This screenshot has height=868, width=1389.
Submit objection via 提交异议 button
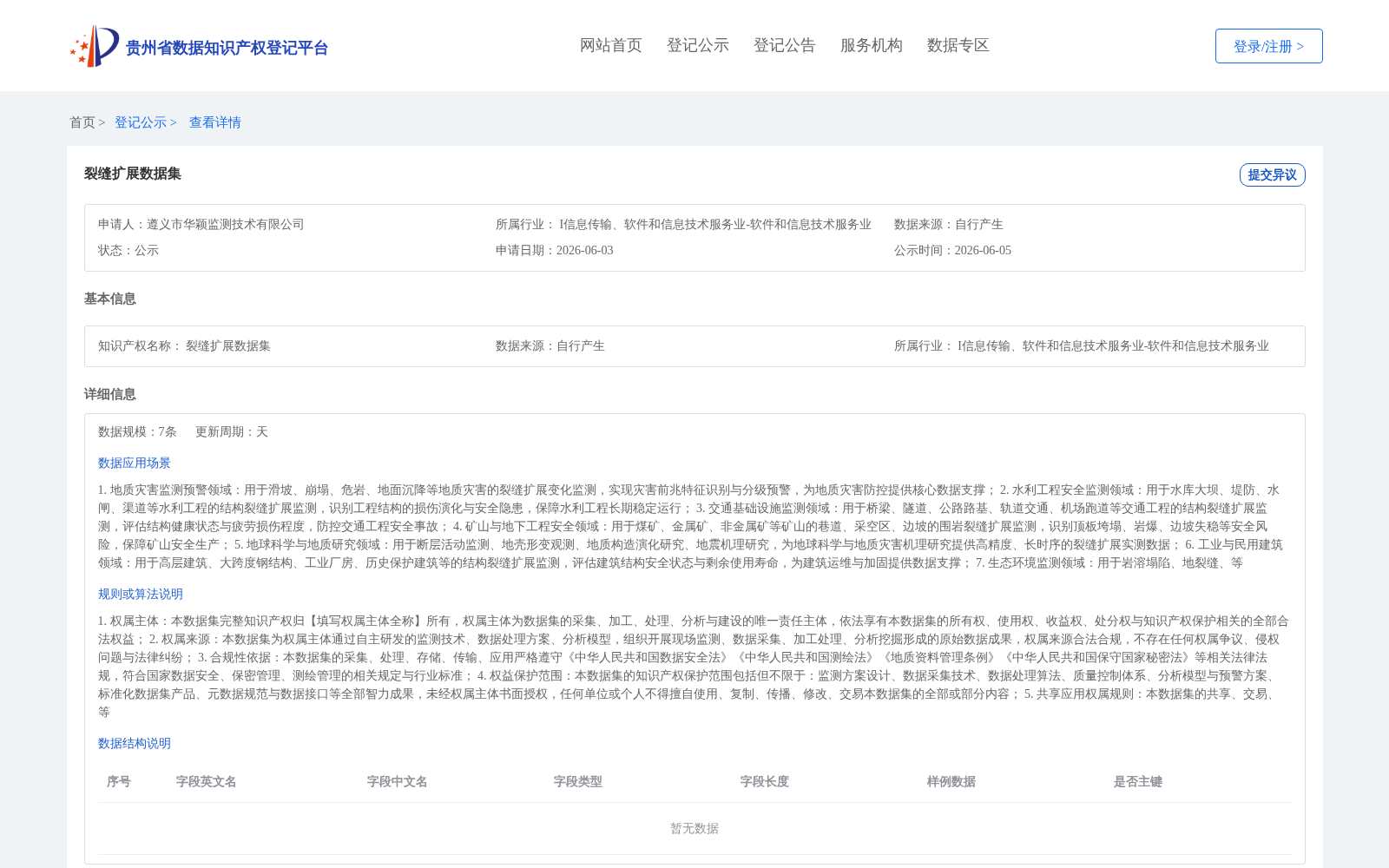[x=1272, y=174]
